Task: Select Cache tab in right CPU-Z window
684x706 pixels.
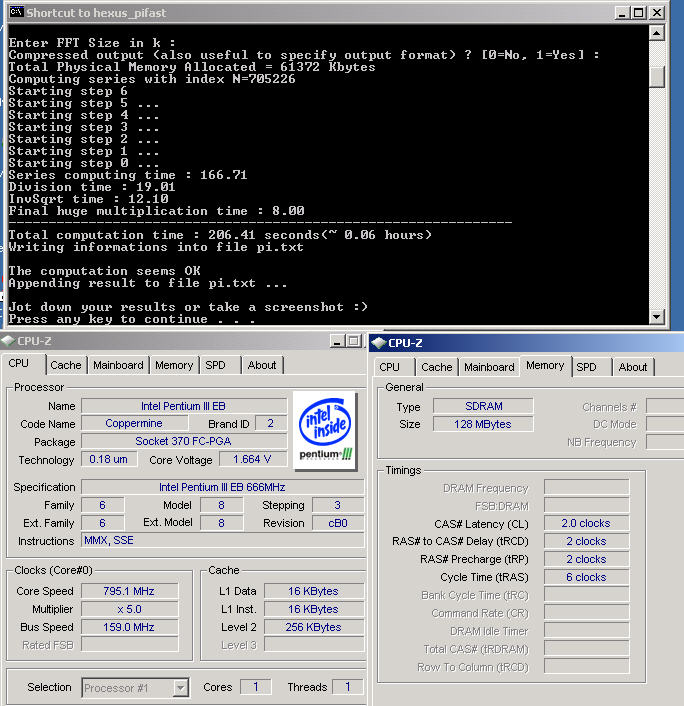Action: click(437, 367)
